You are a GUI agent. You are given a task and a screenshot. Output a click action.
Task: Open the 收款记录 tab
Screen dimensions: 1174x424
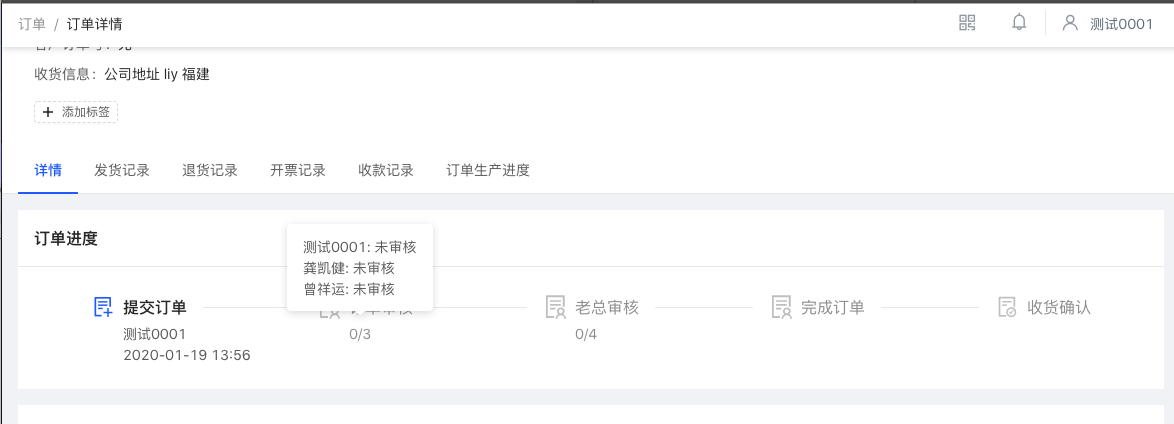click(386, 170)
